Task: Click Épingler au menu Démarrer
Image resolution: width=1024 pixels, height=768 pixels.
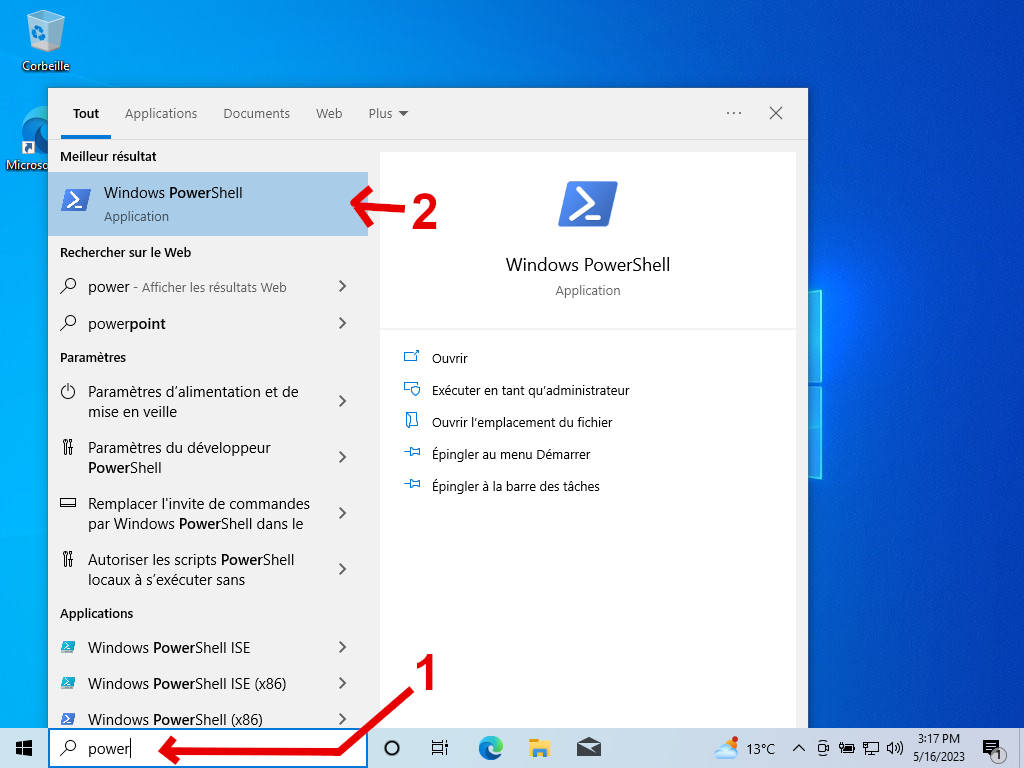Action: coord(511,454)
